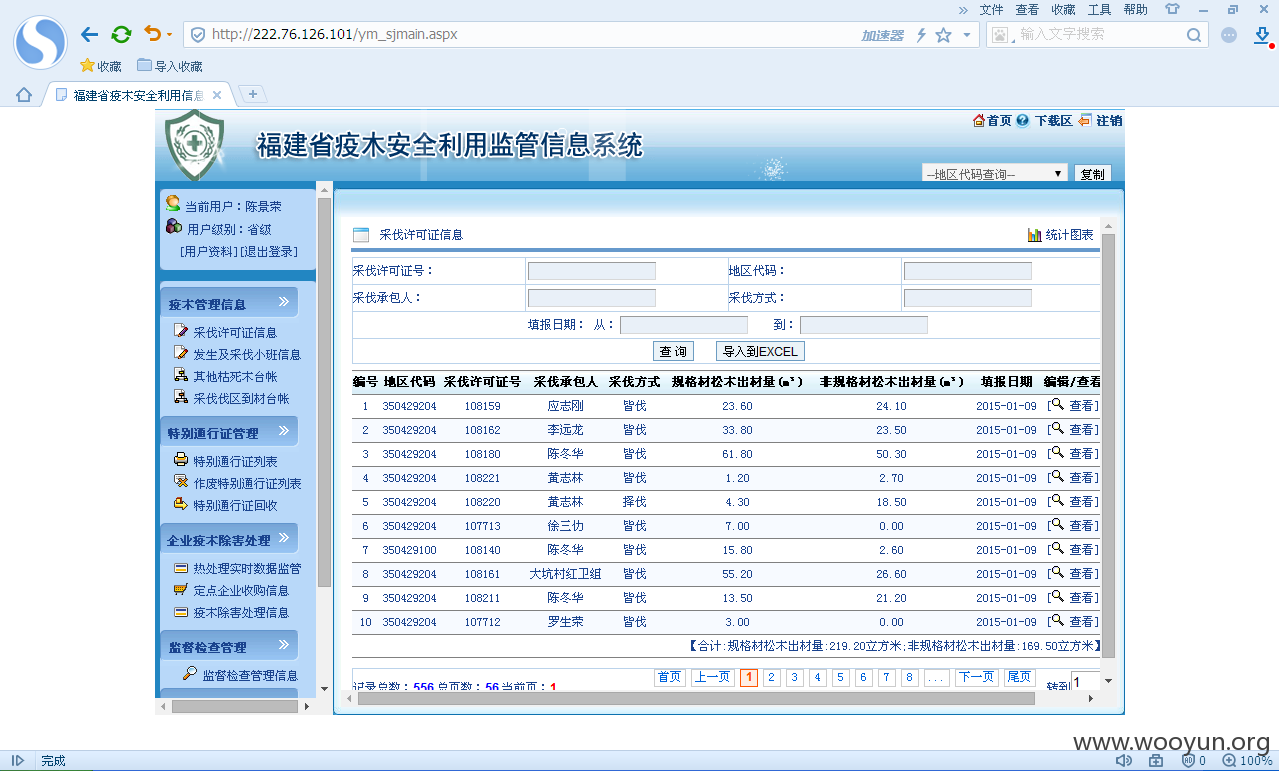Click the 采伐方式 input field
The height and width of the screenshot is (771, 1279).
pos(968,298)
